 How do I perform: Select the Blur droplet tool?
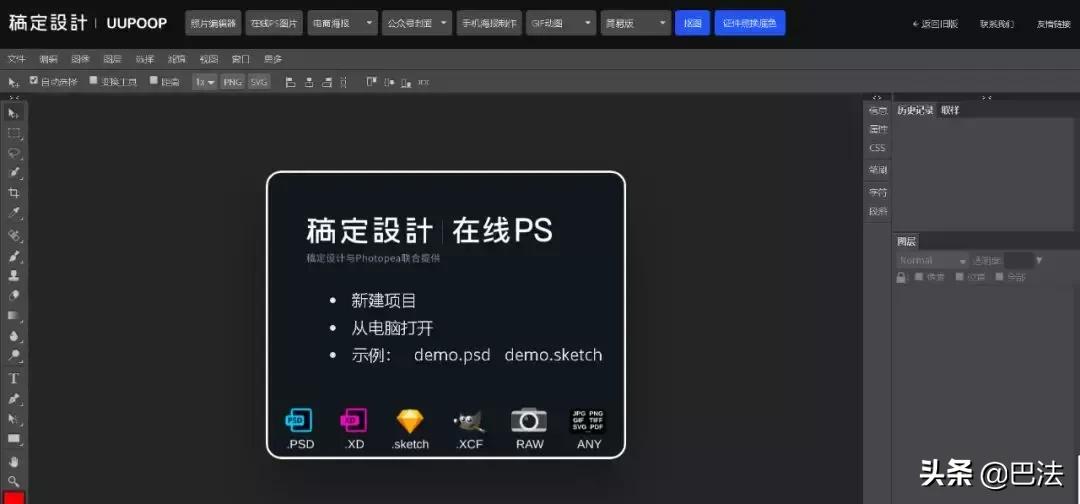point(14,337)
